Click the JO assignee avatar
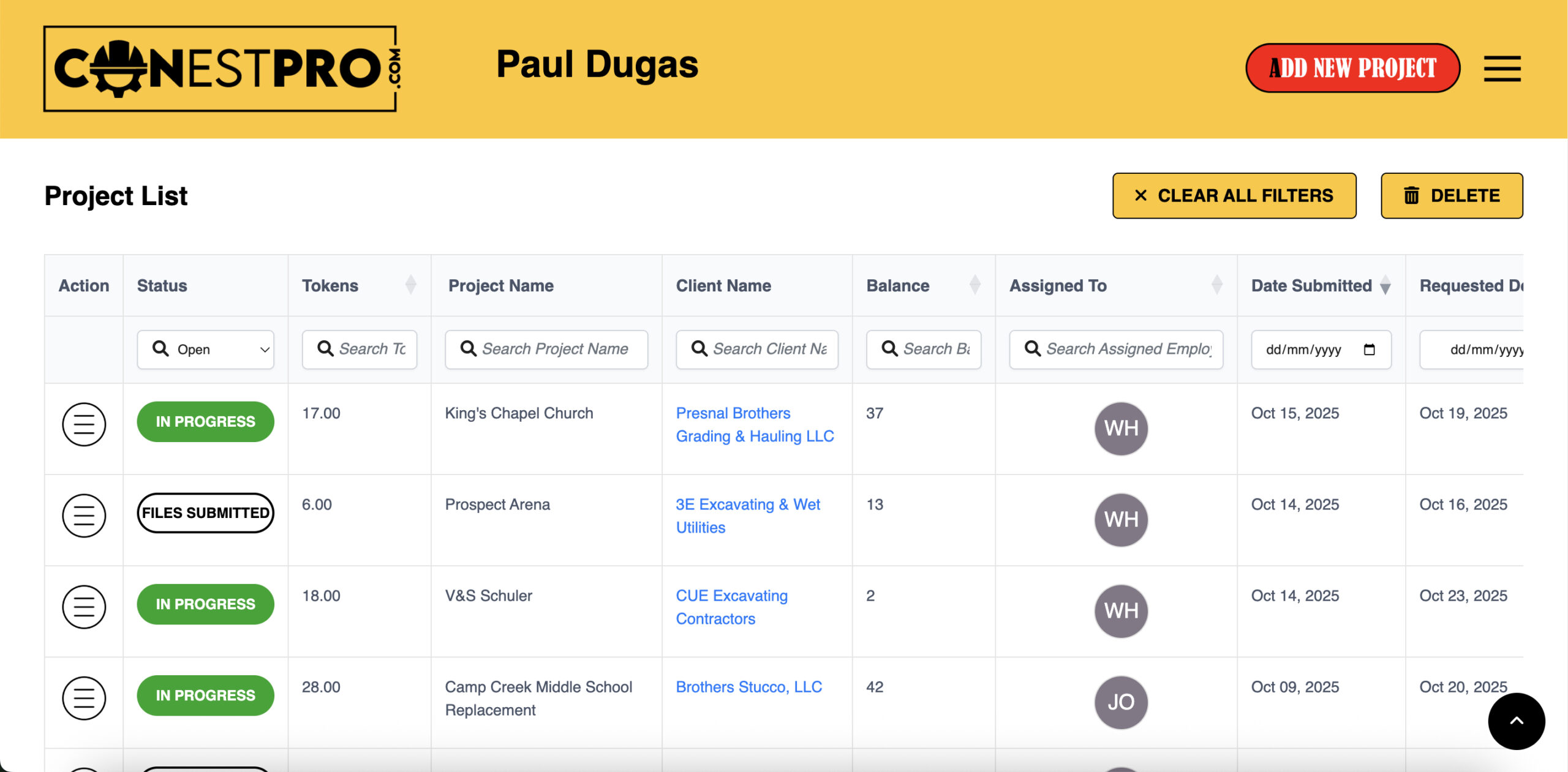 click(1120, 702)
